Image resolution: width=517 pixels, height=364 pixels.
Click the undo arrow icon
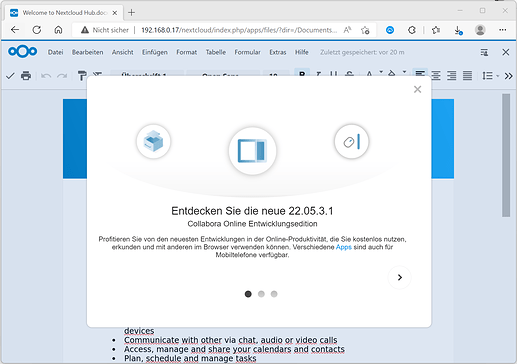point(46,76)
